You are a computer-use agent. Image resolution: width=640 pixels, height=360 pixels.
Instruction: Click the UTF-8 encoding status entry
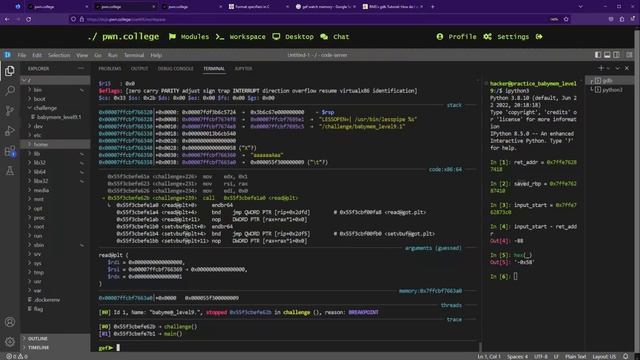pos(541,356)
